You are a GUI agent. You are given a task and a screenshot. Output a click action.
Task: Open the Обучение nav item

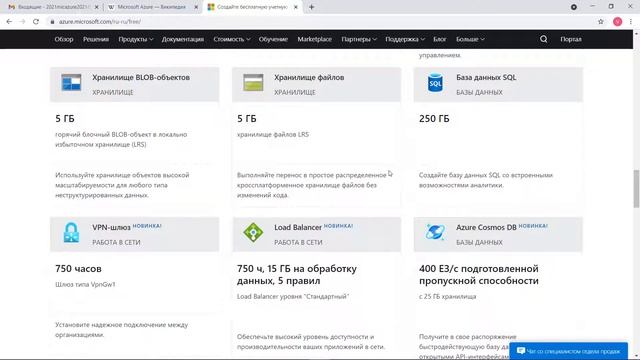pos(273,39)
